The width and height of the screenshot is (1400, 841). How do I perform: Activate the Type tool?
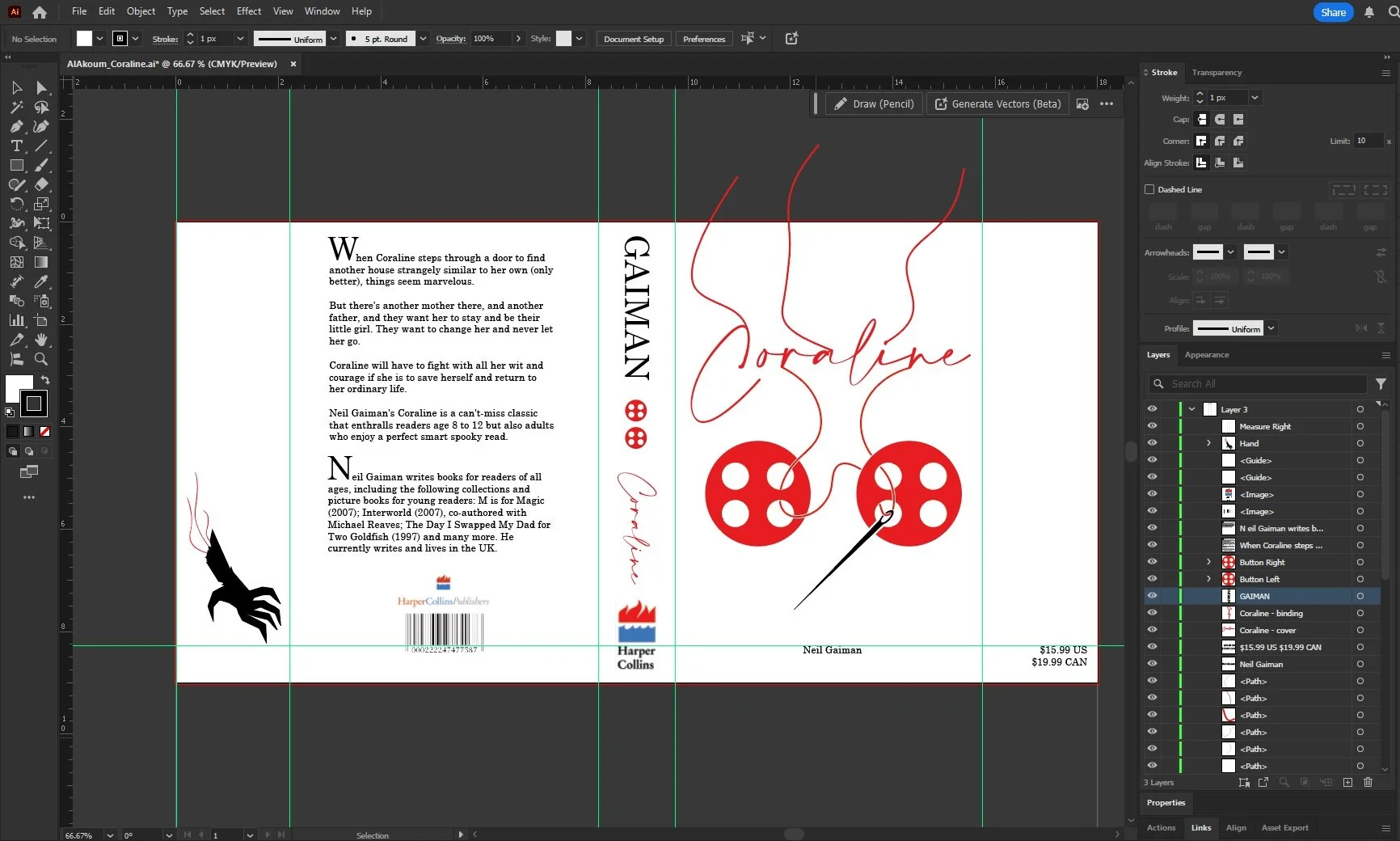tap(16, 146)
